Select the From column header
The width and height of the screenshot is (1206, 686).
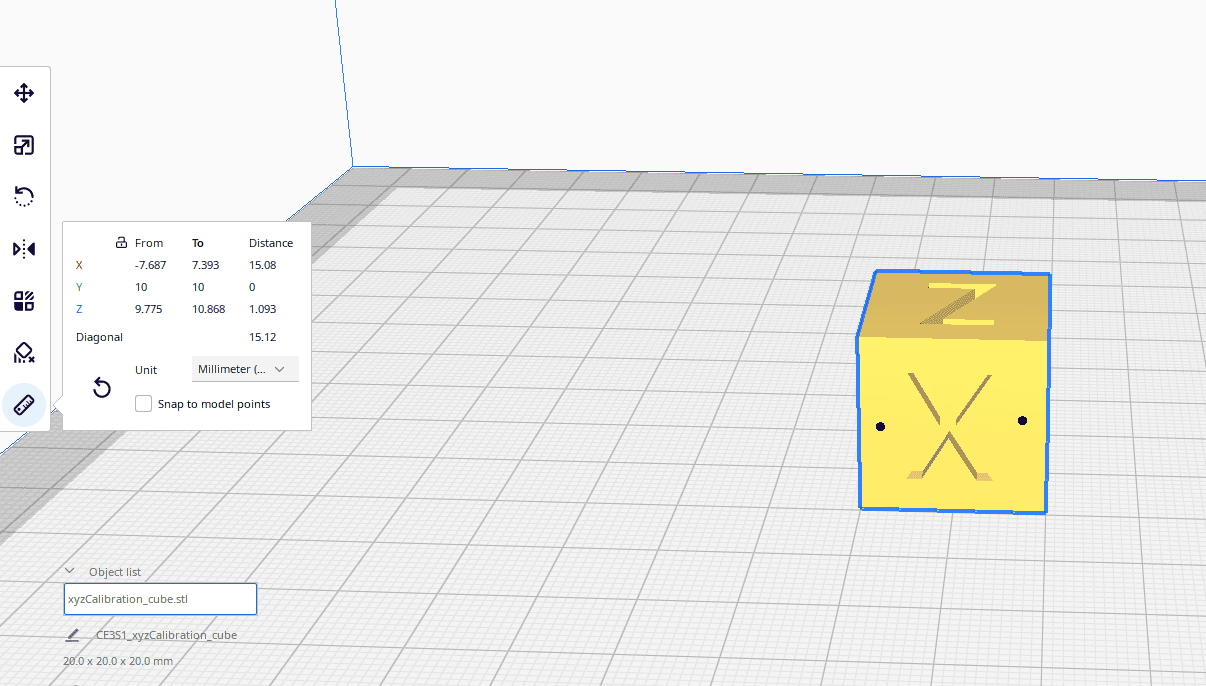(x=149, y=243)
